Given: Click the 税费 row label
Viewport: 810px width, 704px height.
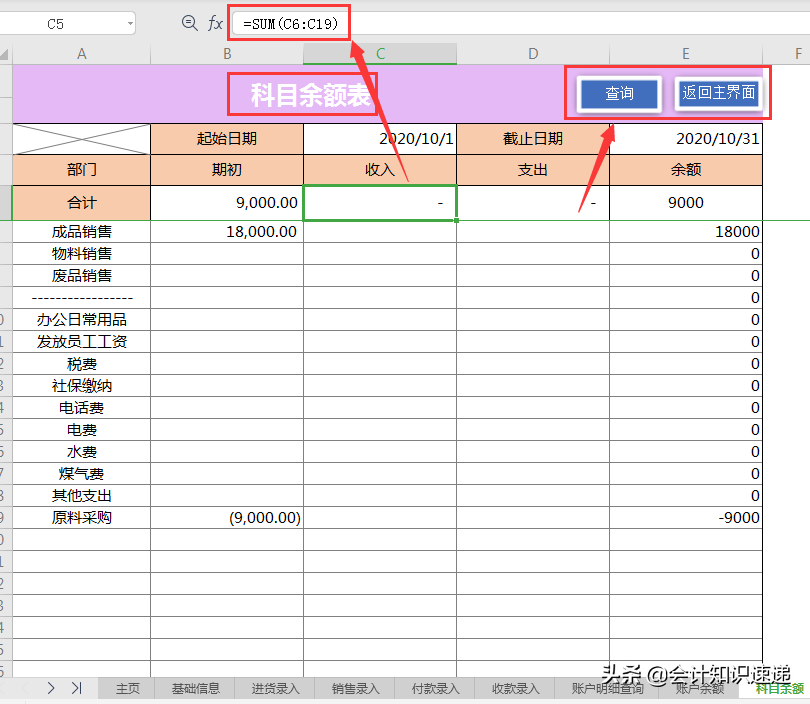Looking at the screenshot, I should click(81, 364).
